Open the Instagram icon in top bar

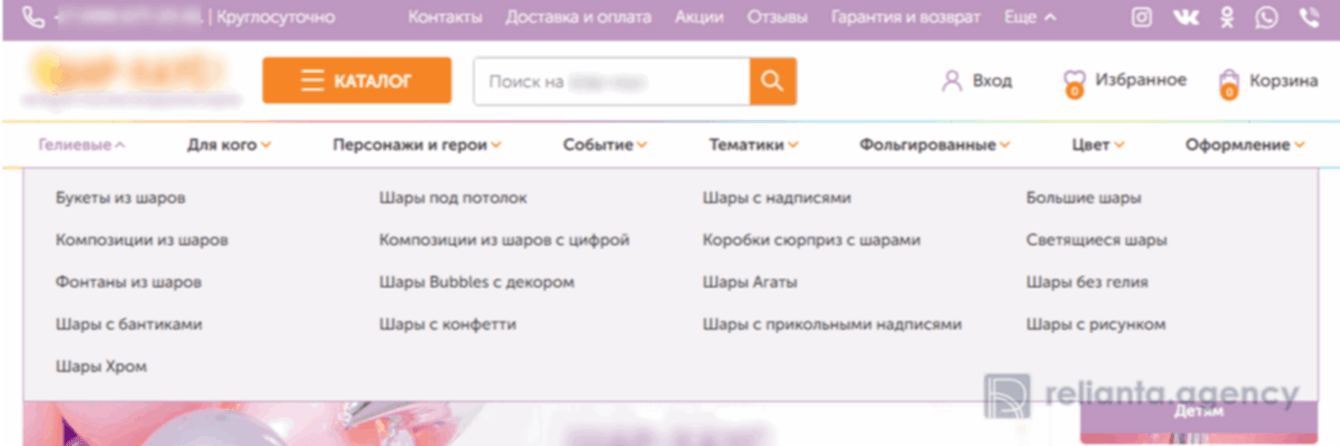click(x=1141, y=17)
